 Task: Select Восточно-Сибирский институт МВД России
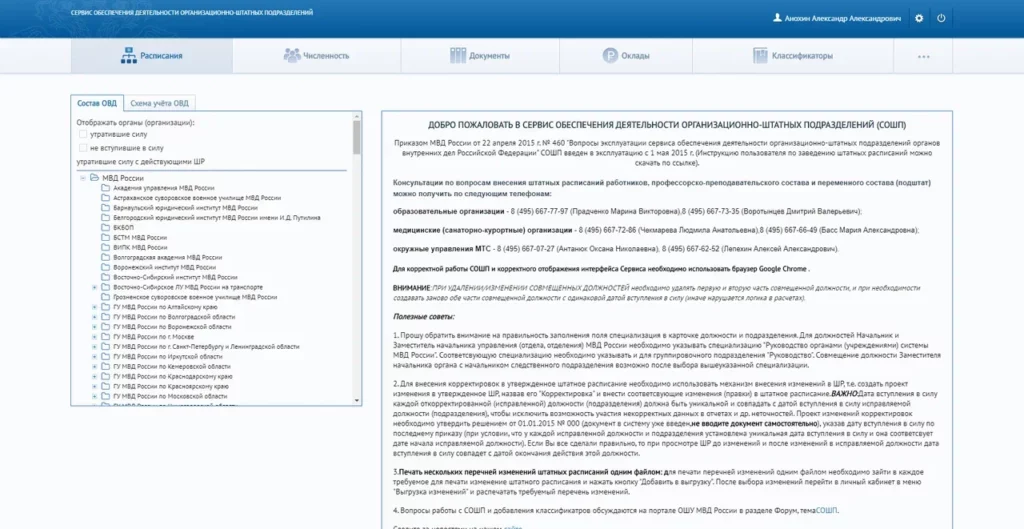tap(175, 277)
